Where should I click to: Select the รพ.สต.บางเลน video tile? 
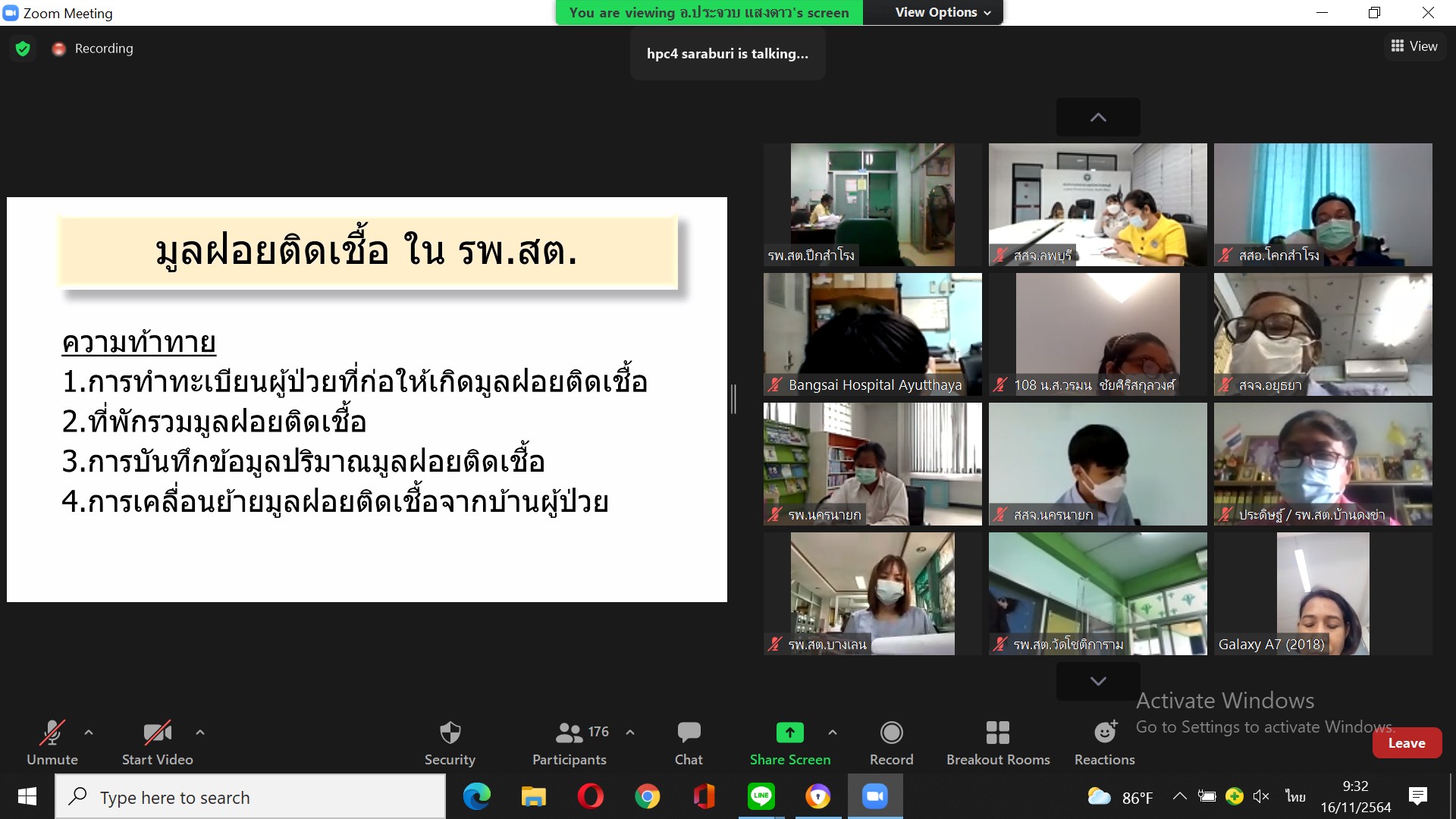point(873,594)
